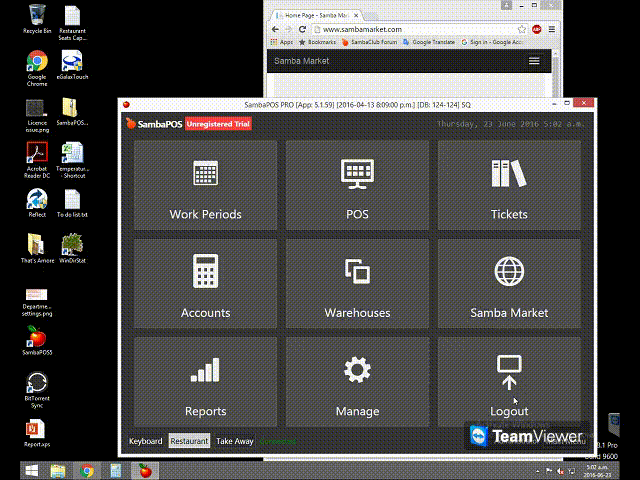The image size is (640, 480).
Task: Click the SambaPOS logo in header
Action: pos(154,124)
